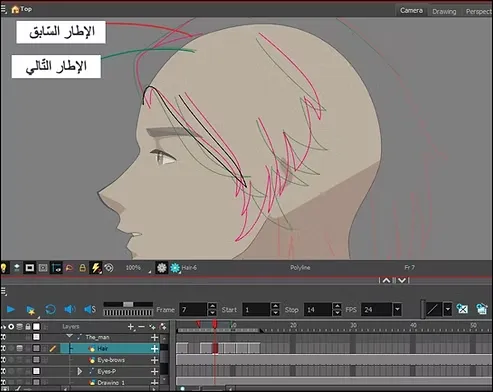Click the Add Drawing Layer icon in Layers header
The image size is (493, 392).
coord(163,327)
